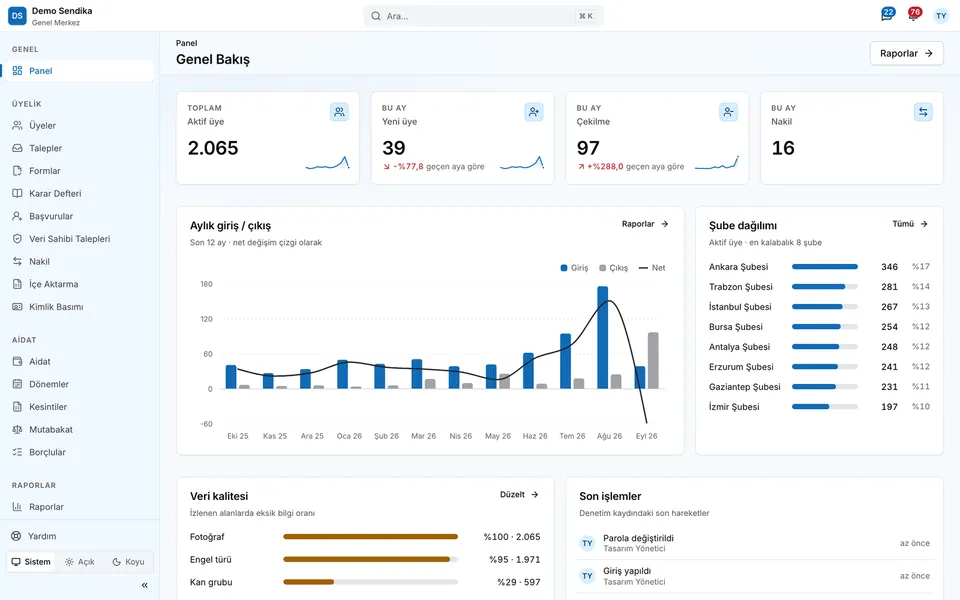Click the Üyeler sidebar icon
This screenshot has width=960, height=600.
[x=17, y=126]
